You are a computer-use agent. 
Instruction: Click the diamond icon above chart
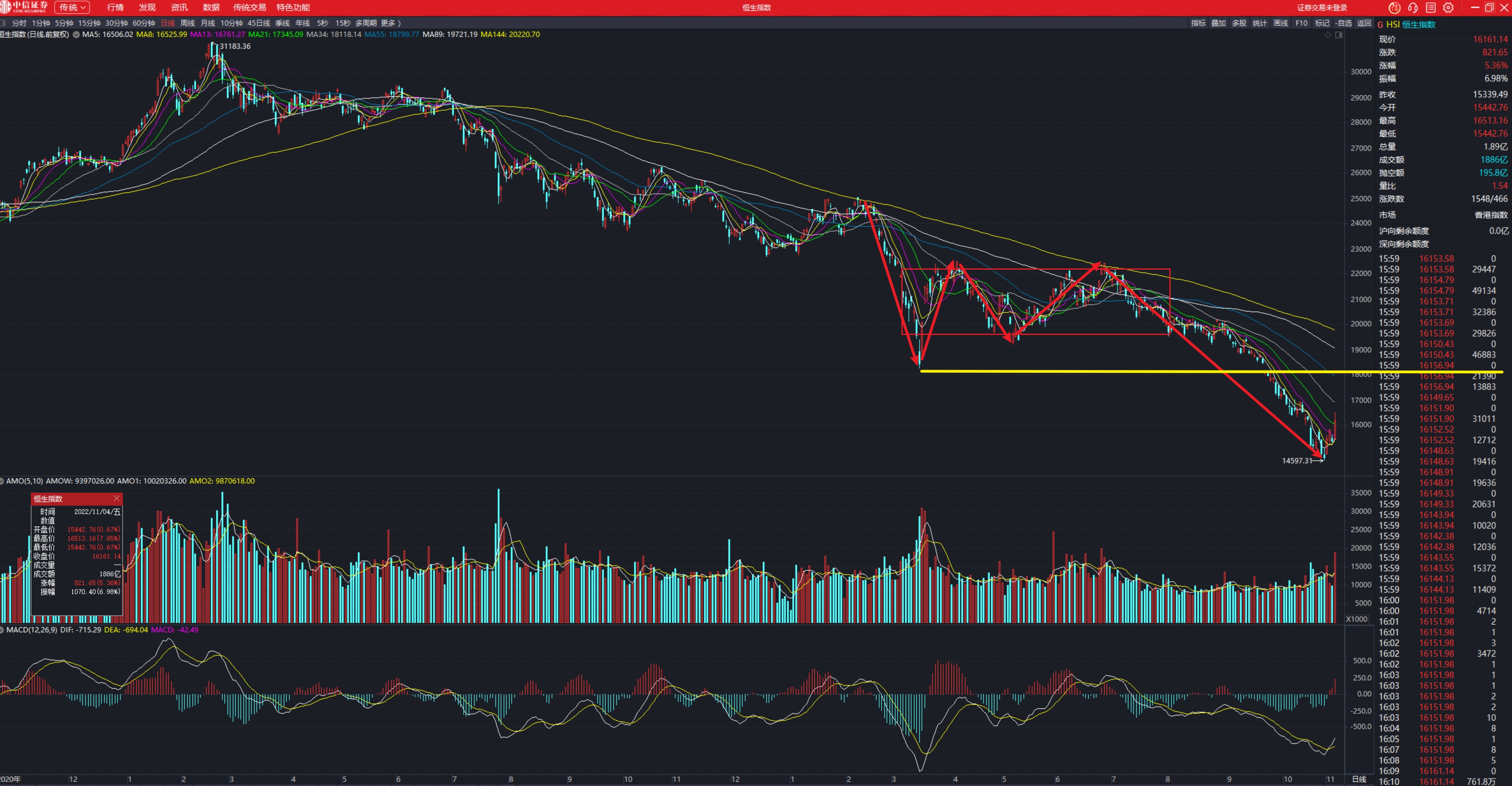tap(1328, 35)
